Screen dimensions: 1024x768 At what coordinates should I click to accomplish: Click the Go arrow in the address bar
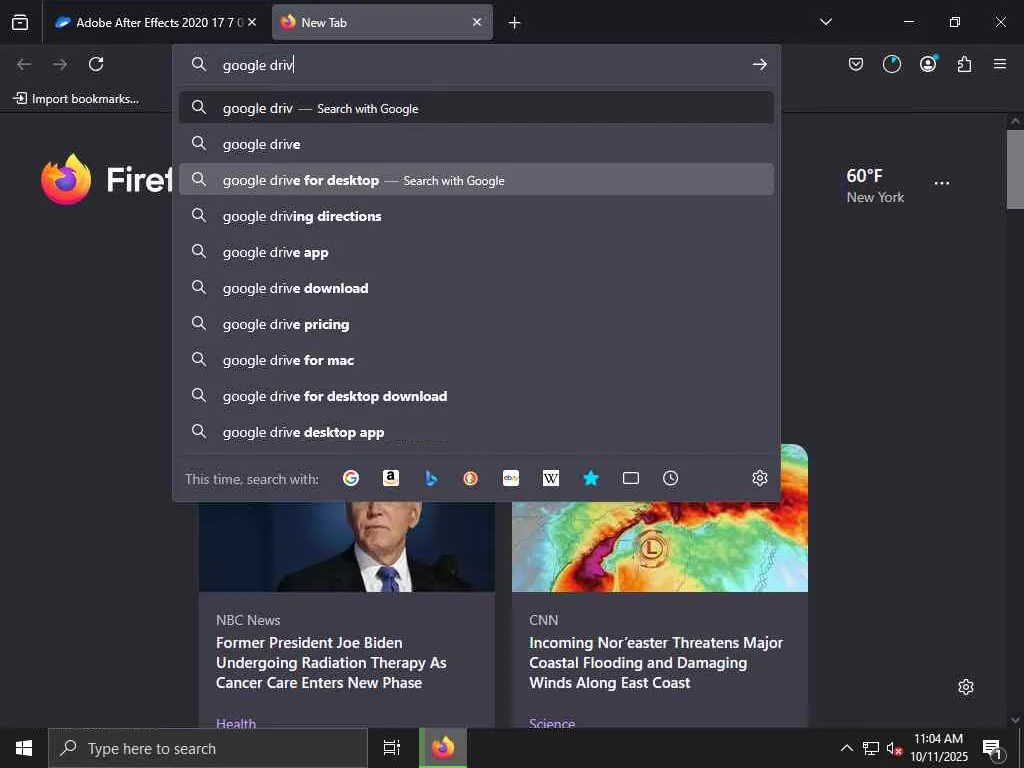[x=759, y=64]
